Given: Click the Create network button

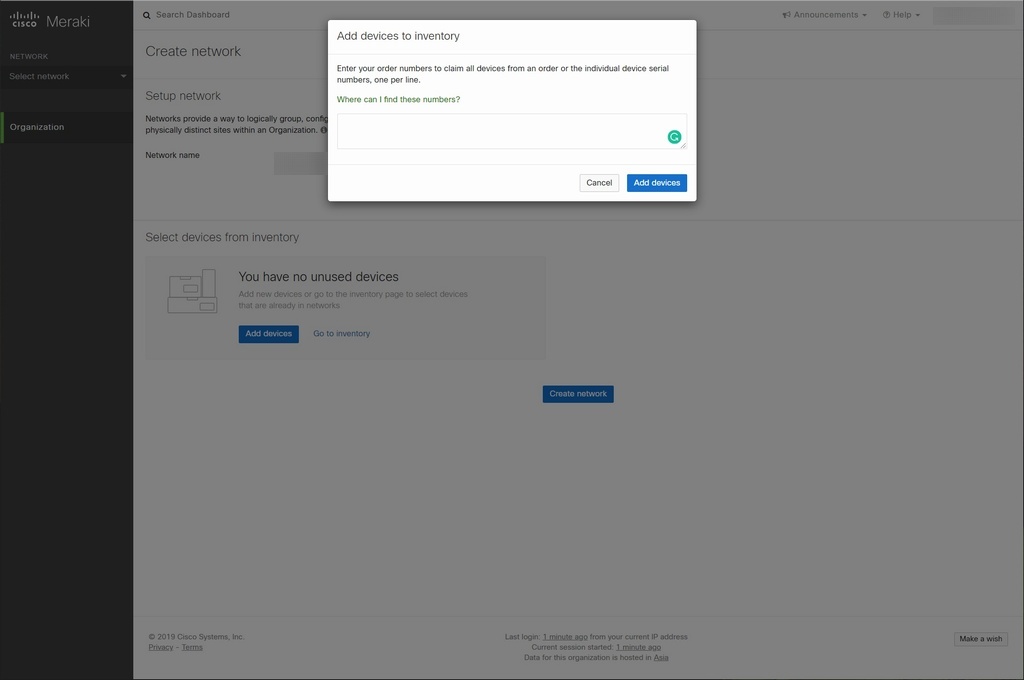Looking at the screenshot, I should click(x=578, y=394).
